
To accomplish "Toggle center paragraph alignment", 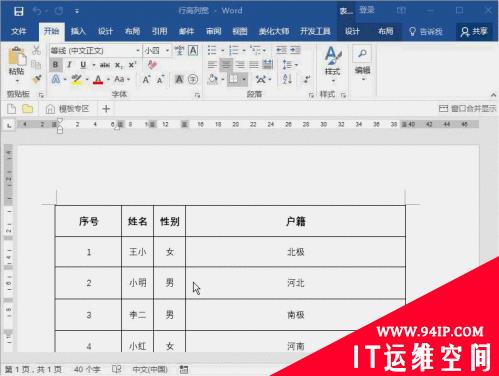I will [226, 64].
